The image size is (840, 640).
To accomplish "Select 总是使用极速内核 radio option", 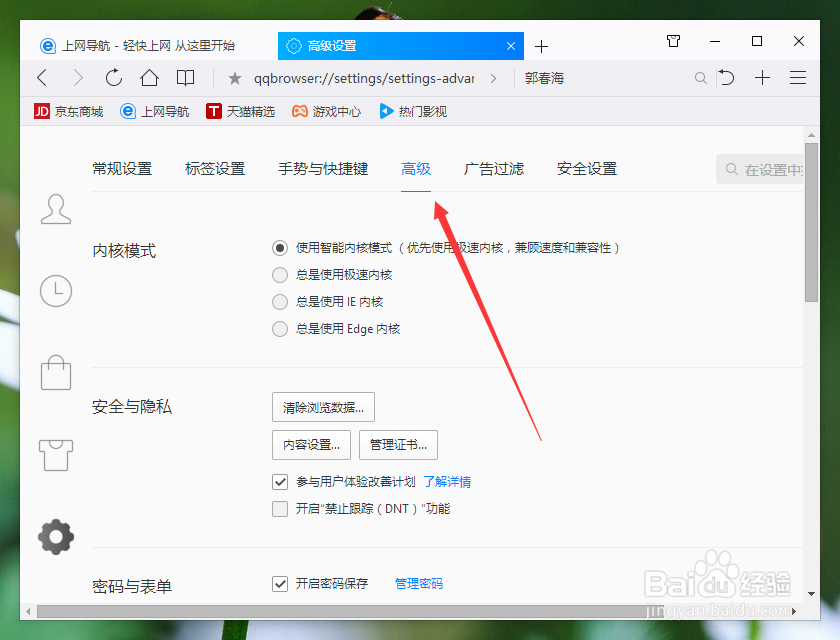I will 280,275.
